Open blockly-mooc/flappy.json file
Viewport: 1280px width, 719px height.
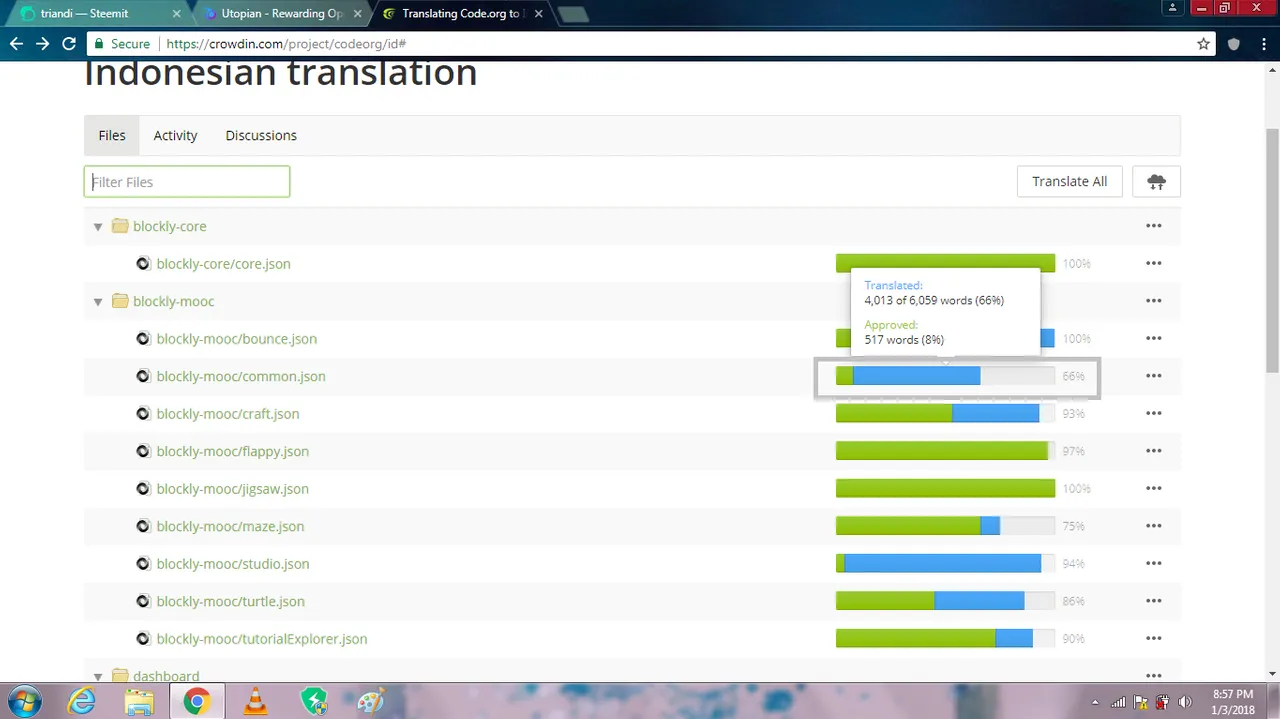232,451
